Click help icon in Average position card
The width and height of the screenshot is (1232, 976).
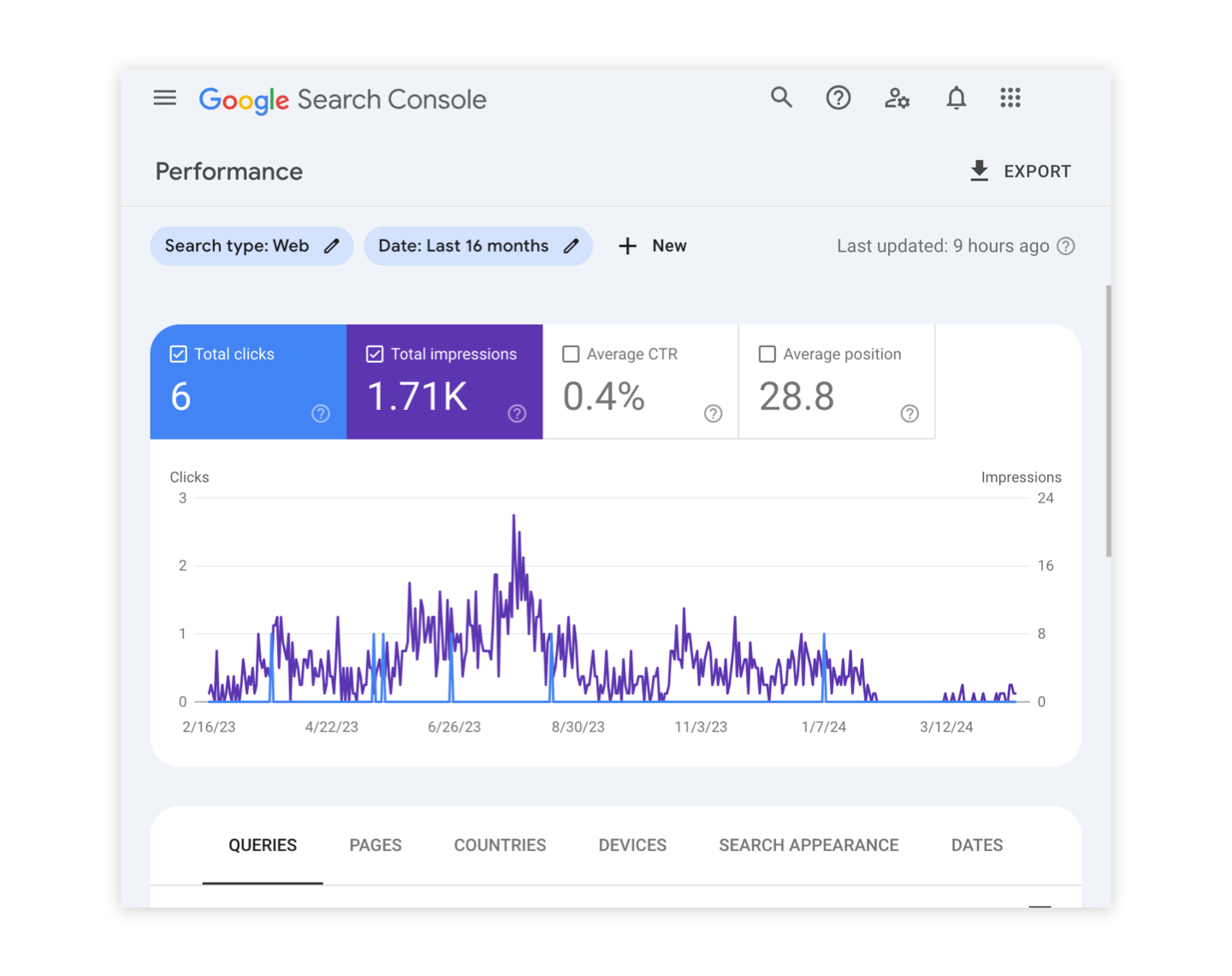[x=909, y=414]
